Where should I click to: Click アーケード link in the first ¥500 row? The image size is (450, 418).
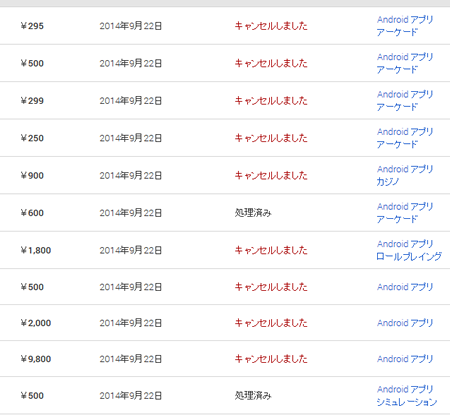pos(397,70)
